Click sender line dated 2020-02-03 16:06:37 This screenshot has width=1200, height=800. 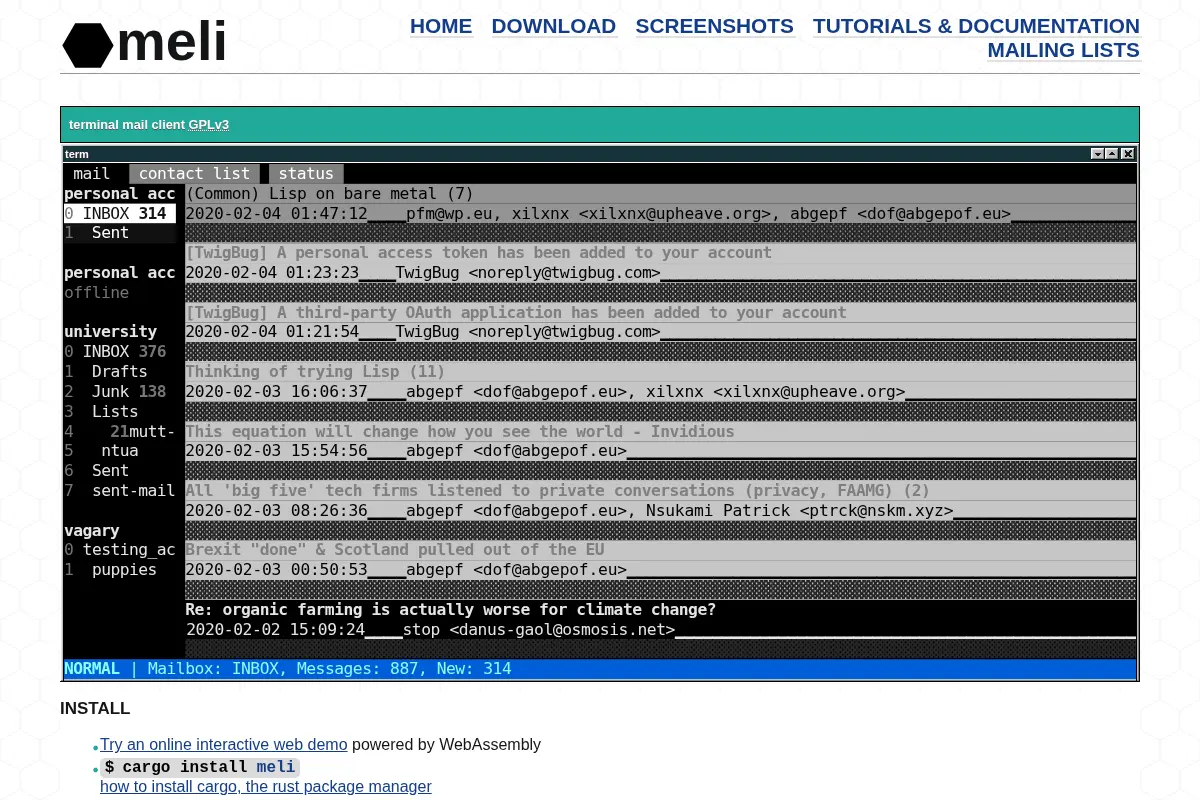tap(660, 392)
